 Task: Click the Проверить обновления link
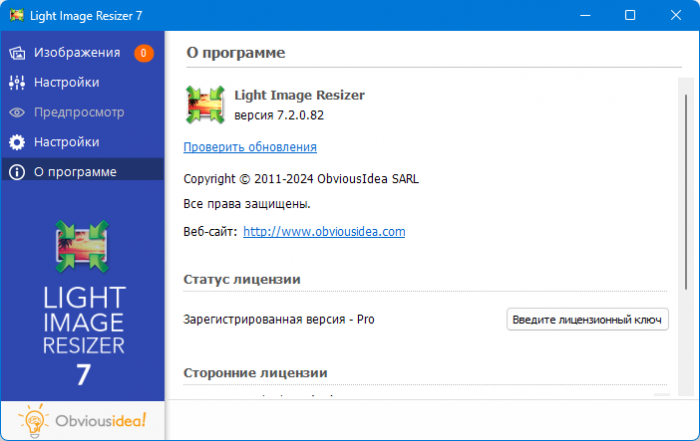pyautogui.click(x=250, y=147)
